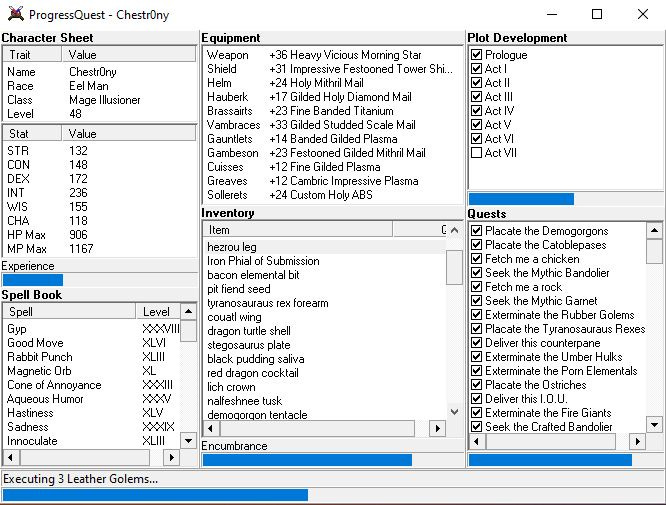The width and height of the screenshot is (666, 505).
Task: Select the Sollerets equipment row
Action: (332, 195)
